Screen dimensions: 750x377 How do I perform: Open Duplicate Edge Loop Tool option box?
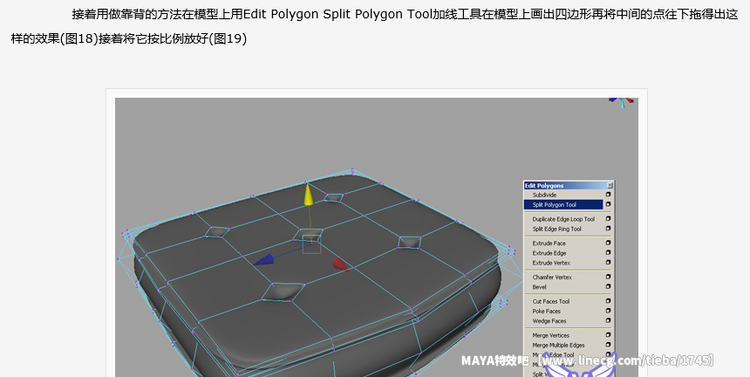pyautogui.click(x=608, y=219)
